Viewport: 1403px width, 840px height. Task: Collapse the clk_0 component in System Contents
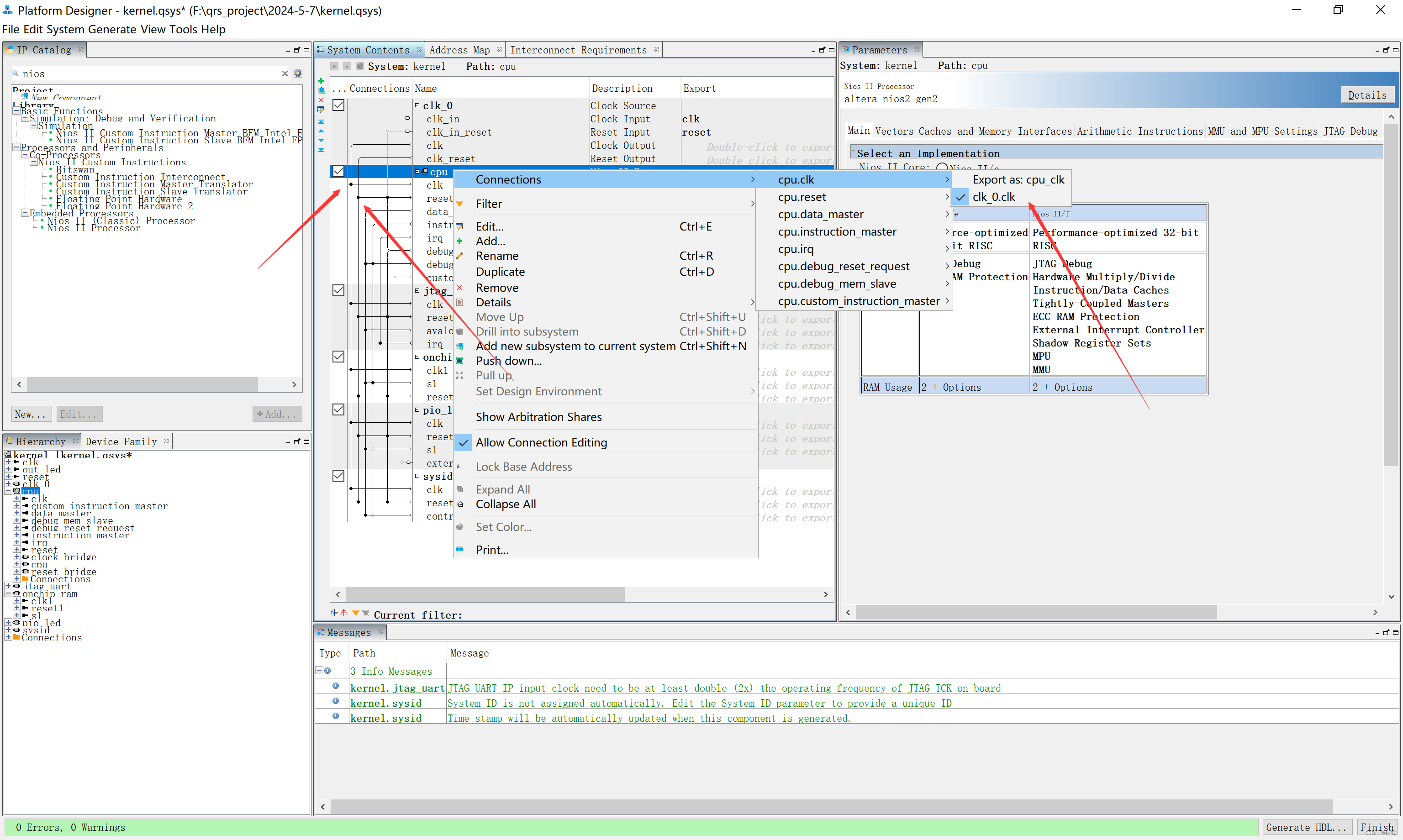[417, 105]
